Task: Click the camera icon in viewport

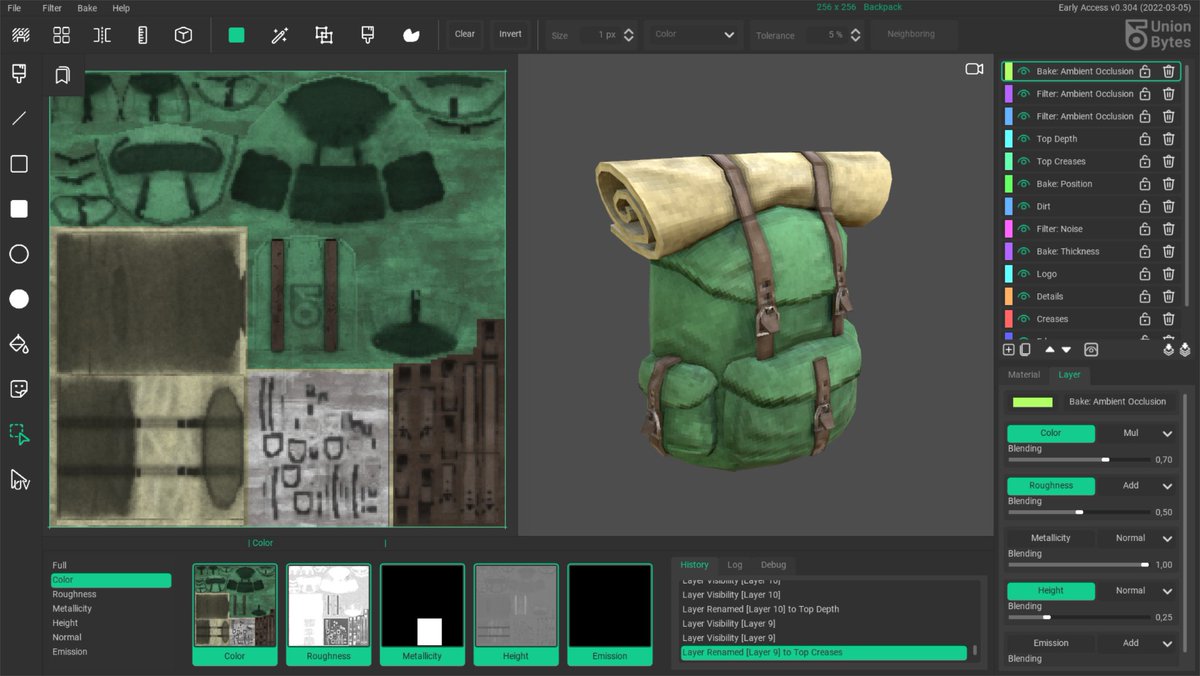Action: click(x=973, y=69)
